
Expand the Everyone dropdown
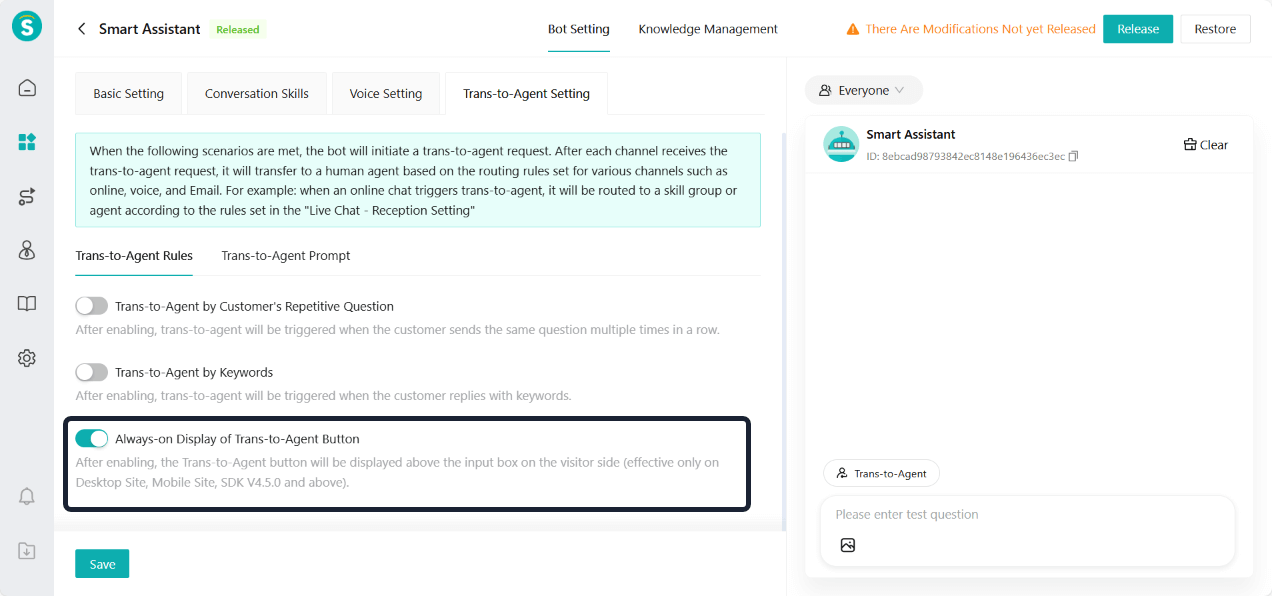pyautogui.click(x=863, y=90)
